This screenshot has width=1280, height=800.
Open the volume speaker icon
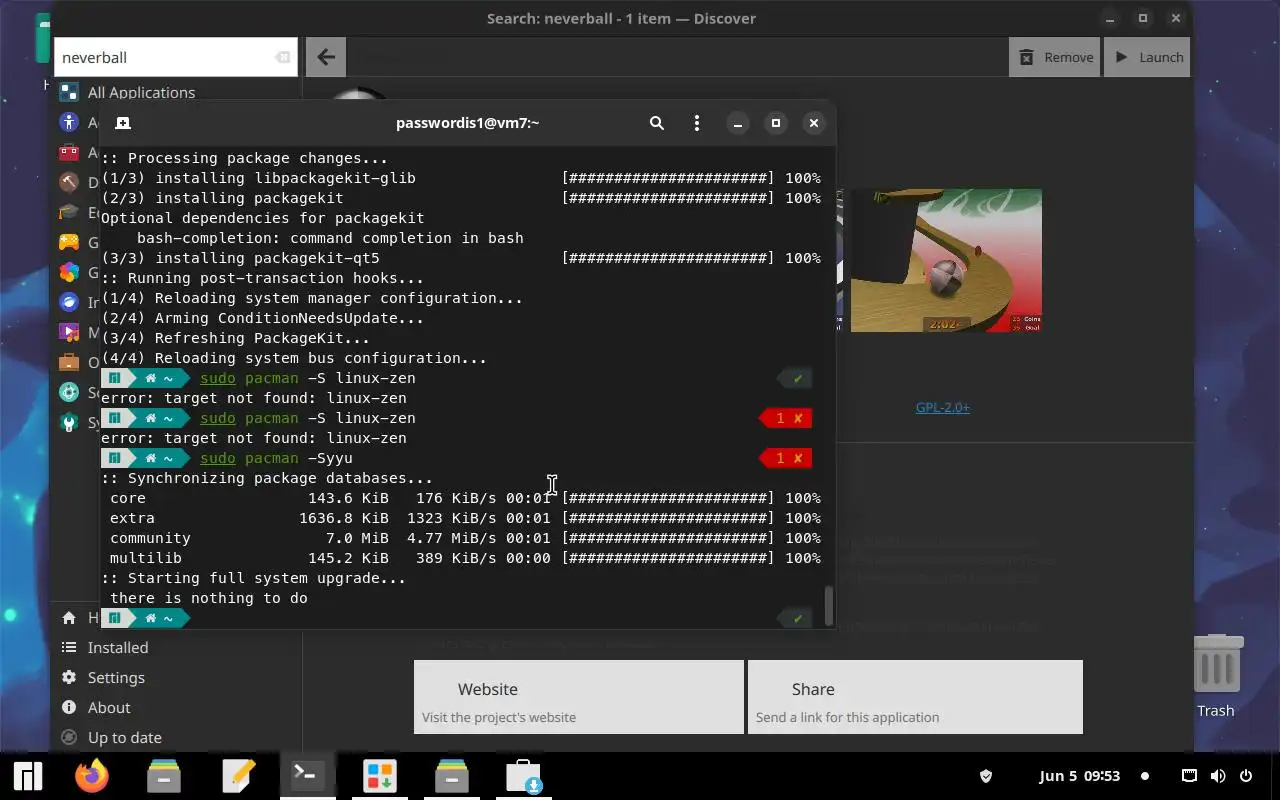coord(1217,776)
